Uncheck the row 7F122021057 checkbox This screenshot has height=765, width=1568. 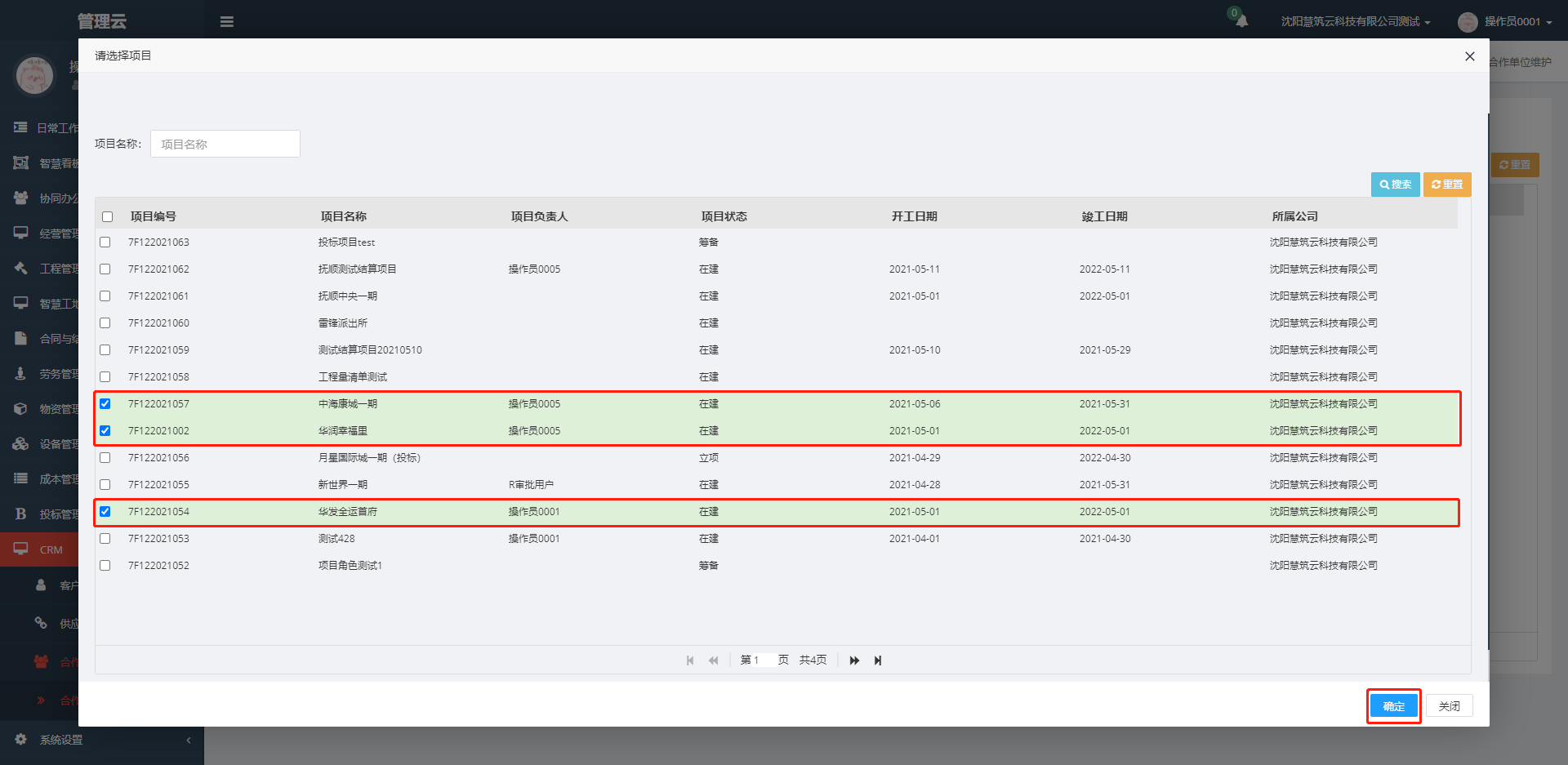105,404
